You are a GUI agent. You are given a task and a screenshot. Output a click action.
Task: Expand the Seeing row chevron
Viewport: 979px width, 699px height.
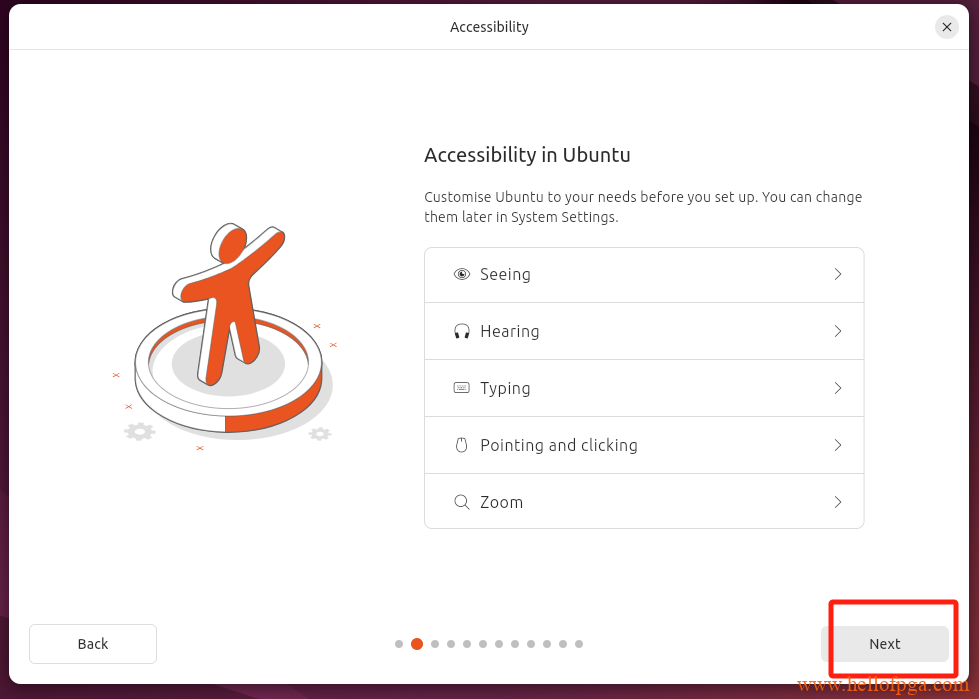pos(838,275)
